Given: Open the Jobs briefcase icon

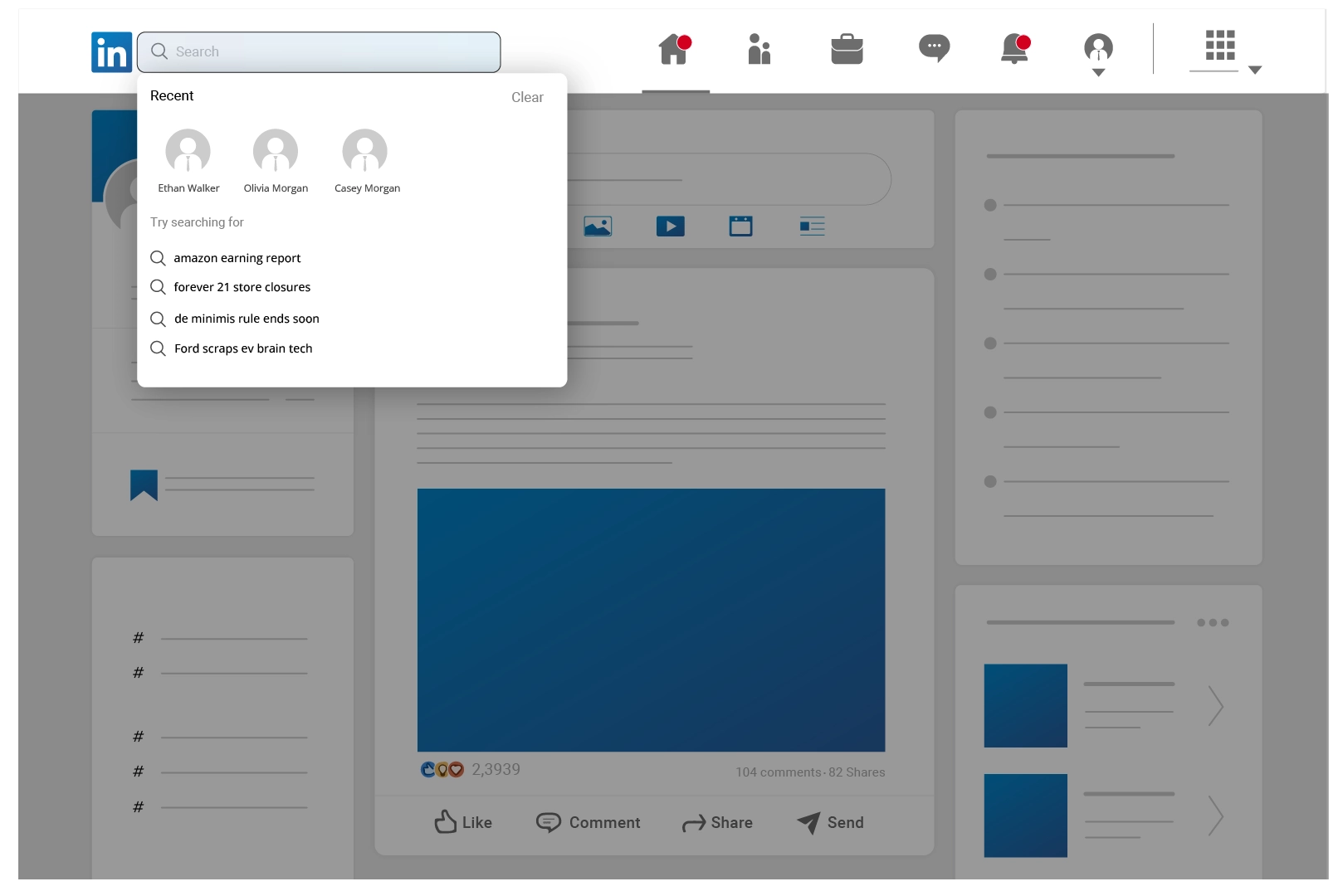Looking at the screenshot, I should coord(847,50).
